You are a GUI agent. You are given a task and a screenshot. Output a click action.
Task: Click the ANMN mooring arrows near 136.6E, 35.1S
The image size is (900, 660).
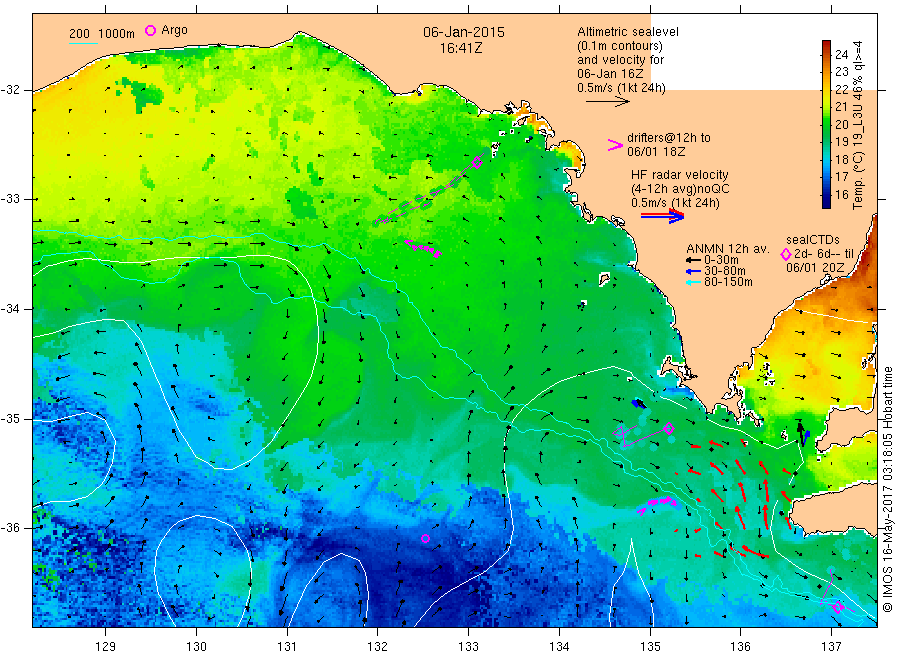click(803, 434)
